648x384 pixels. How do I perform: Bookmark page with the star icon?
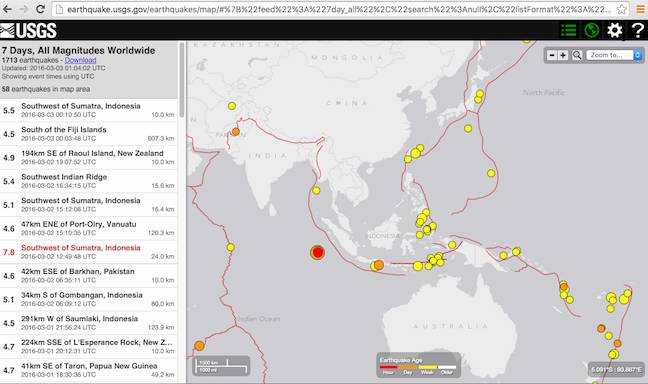(x=621, y=9)
